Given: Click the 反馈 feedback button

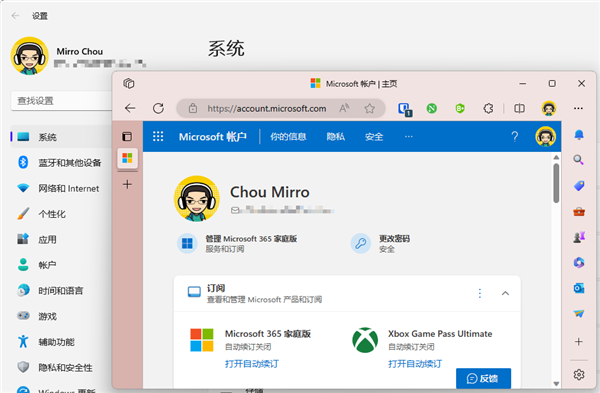Looking at the screenshot, I should (483, 378).
